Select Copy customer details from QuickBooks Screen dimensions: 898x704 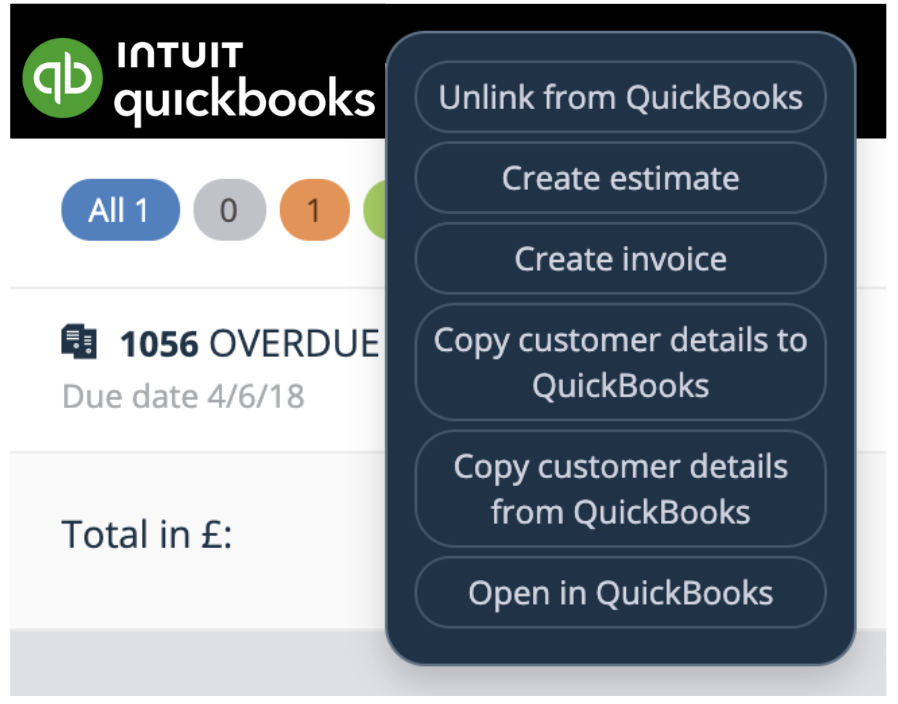620,489
